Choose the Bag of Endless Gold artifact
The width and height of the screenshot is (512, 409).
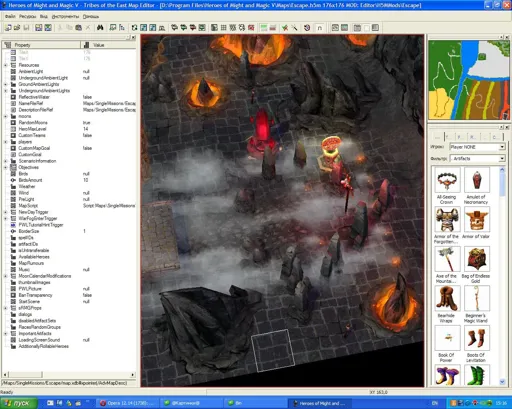click(x=477, y=259)
